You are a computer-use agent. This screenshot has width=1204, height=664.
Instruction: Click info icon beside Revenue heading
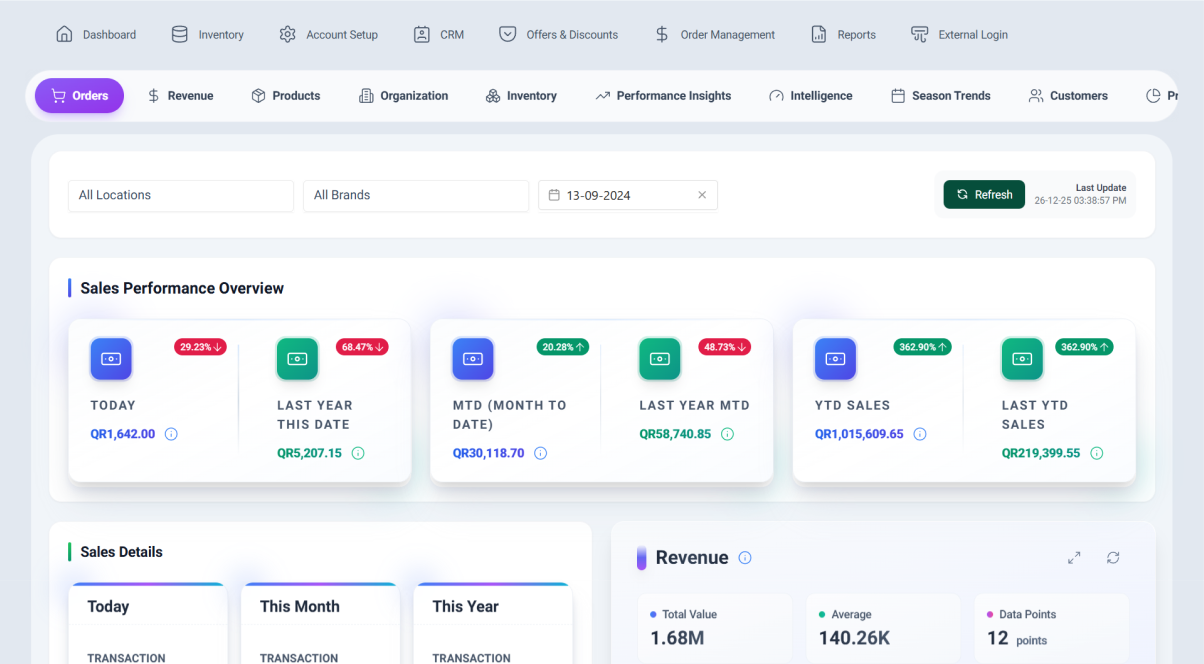coord(745,558)
